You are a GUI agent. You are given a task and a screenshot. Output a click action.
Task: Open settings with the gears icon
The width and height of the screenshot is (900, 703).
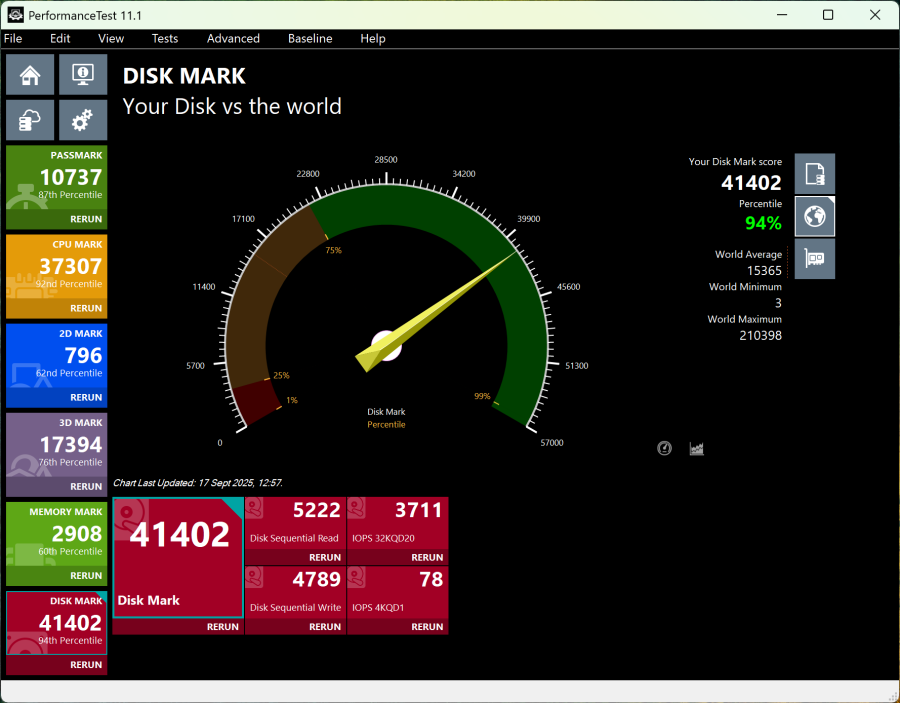(x=83, y=120)
